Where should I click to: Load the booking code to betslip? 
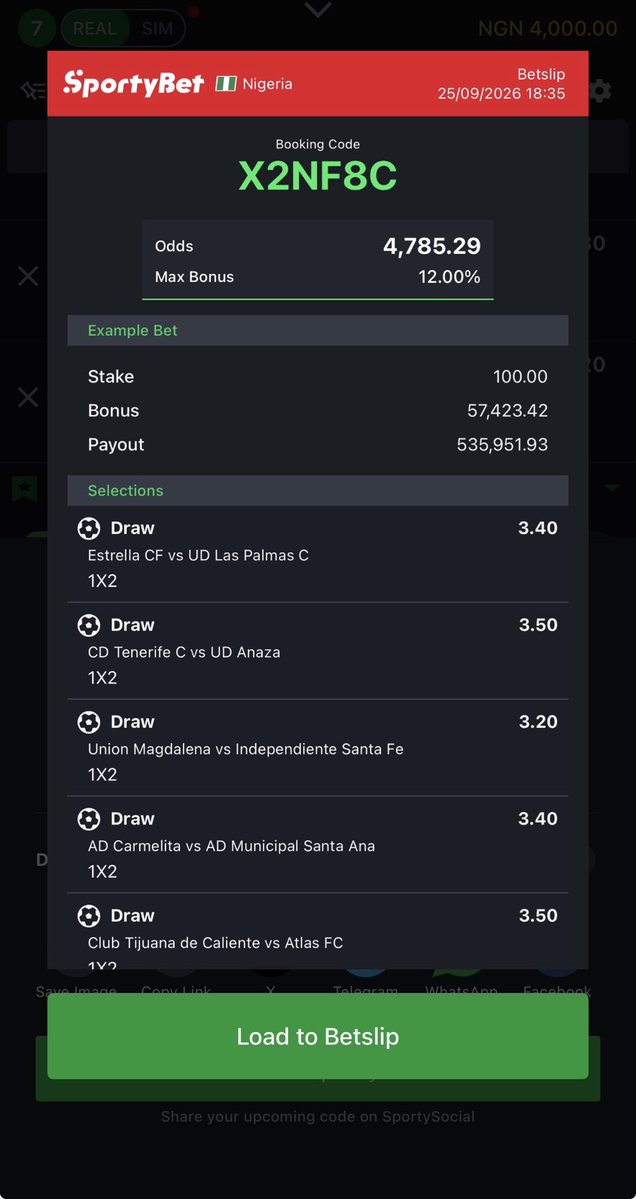[x=318, y=1036]
